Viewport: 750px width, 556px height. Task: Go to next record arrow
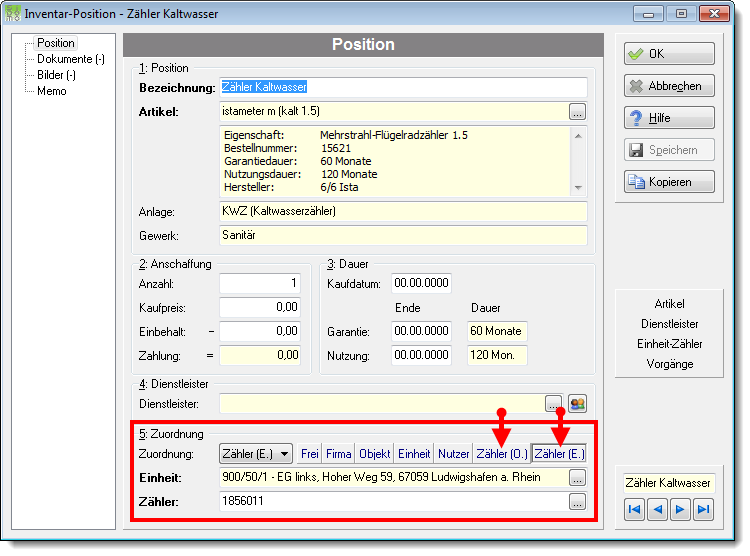(680, 509)
